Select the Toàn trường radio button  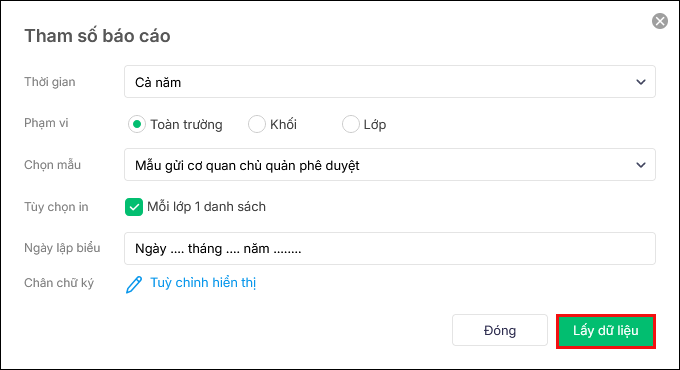click(x=137, y=124)
